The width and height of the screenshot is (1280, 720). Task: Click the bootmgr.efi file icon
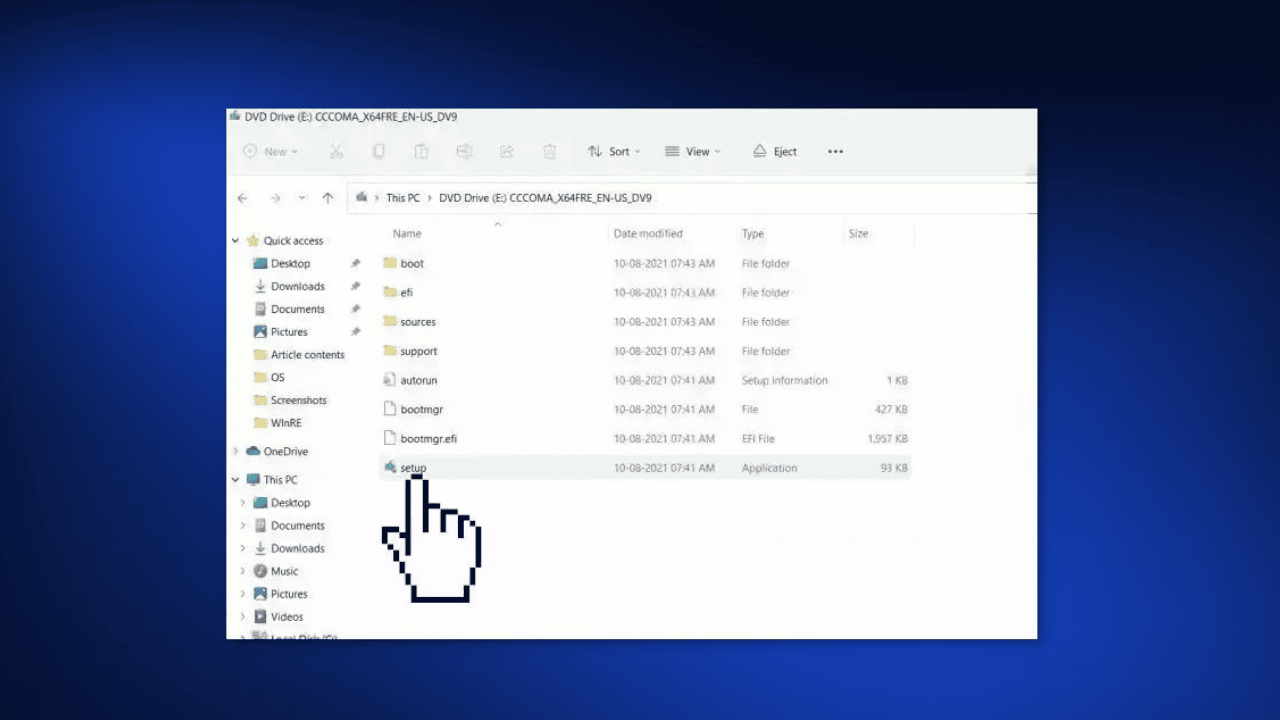(x=391, y=438)
